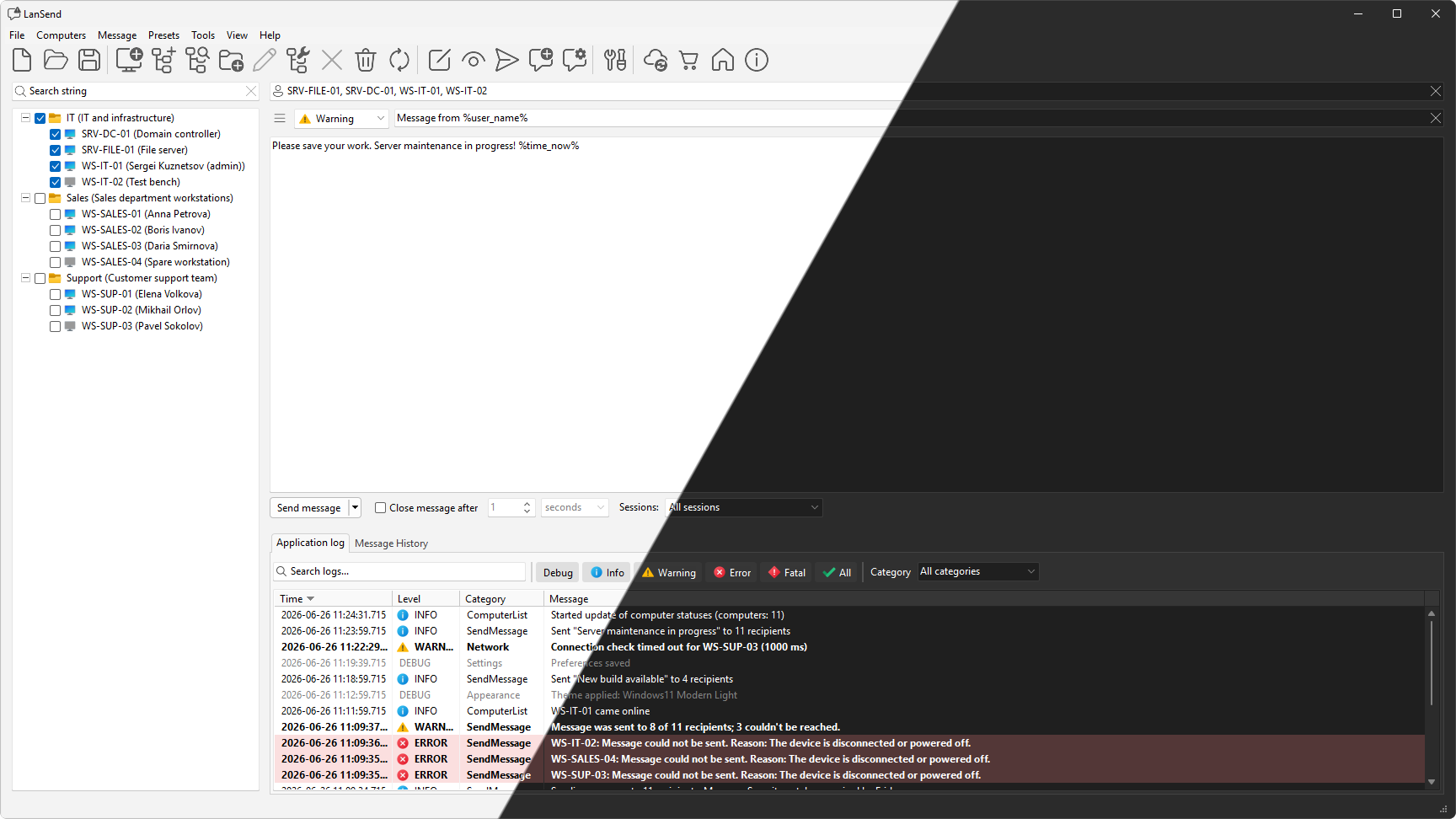Screen dimensions: 1456x819
Task: Open the All categories dropdown
Action: point(977,571)
